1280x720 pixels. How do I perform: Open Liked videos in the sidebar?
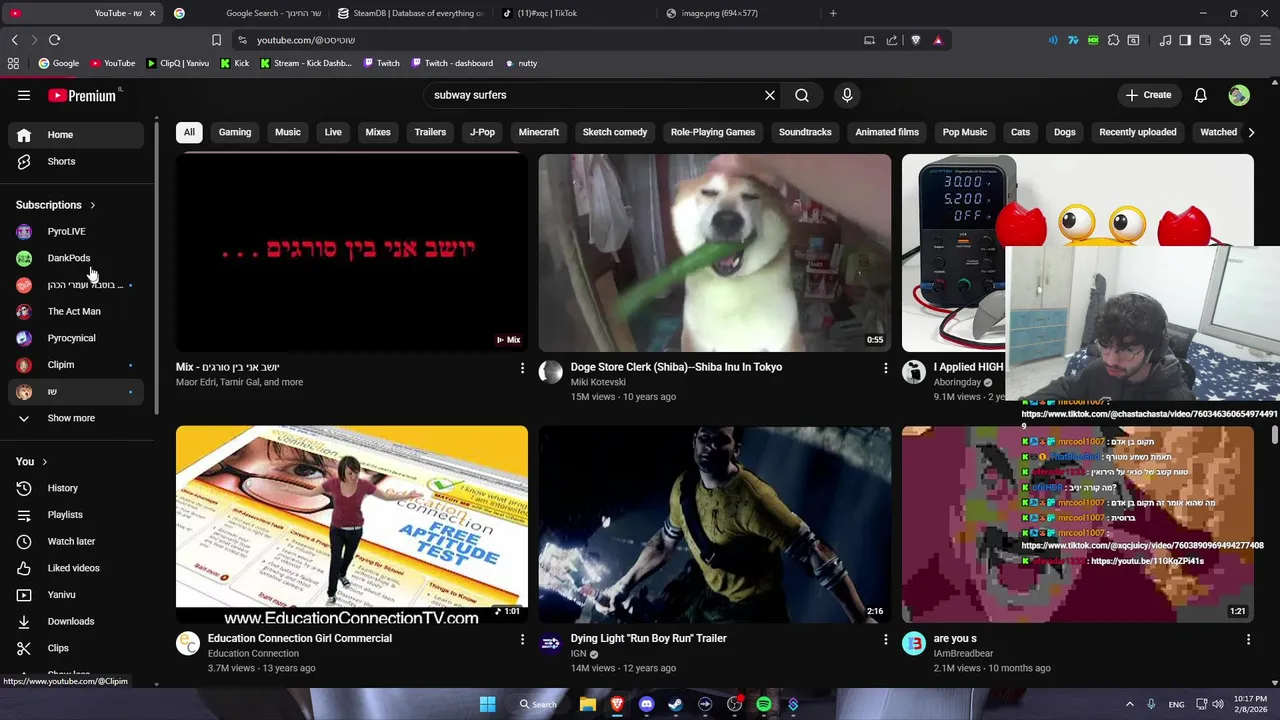coord(76,568)
